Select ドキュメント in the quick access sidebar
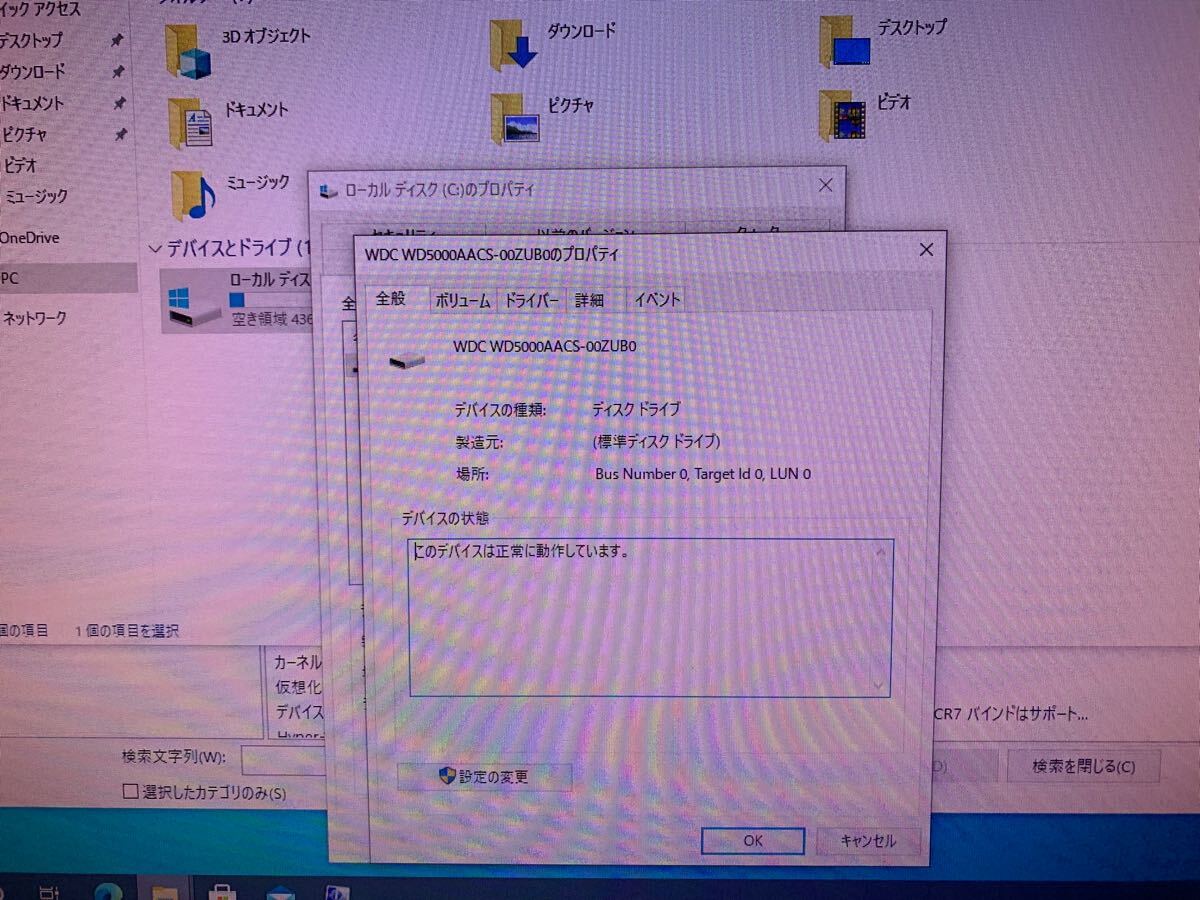This screenshot has width=1200, height=900. pyautogui.click(x=32, y=103)
